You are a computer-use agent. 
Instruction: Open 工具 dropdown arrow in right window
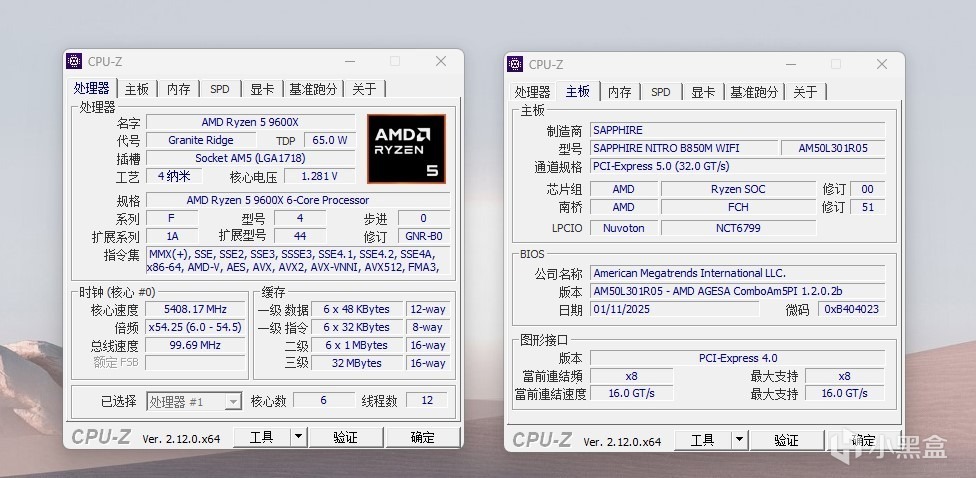[x=739, y=441]
